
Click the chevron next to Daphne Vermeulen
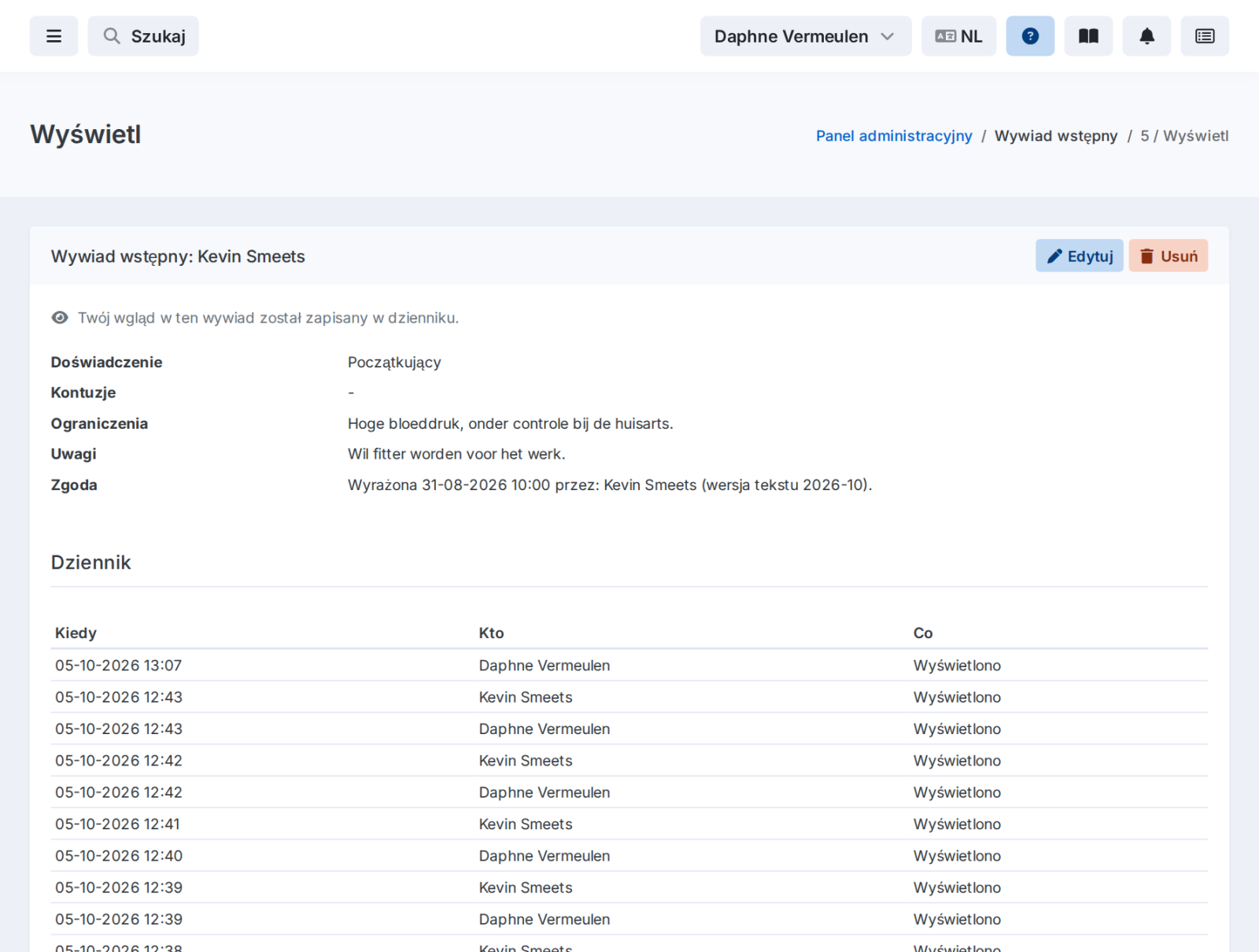[x=888, y=36]
